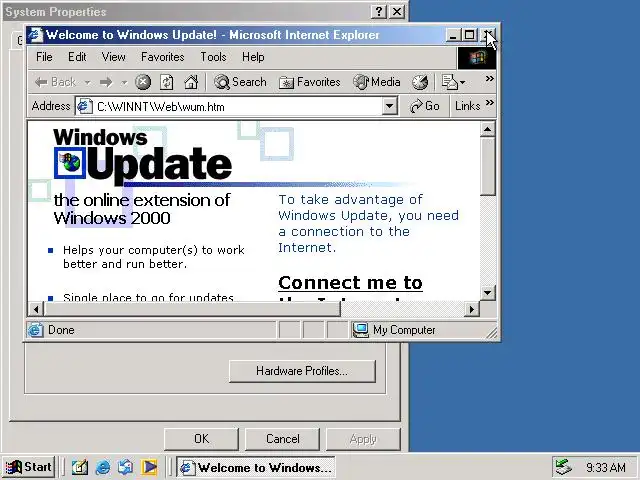Refresh the page with Refresh icon
The image size is (640, 480).
(x=167, y=82)
